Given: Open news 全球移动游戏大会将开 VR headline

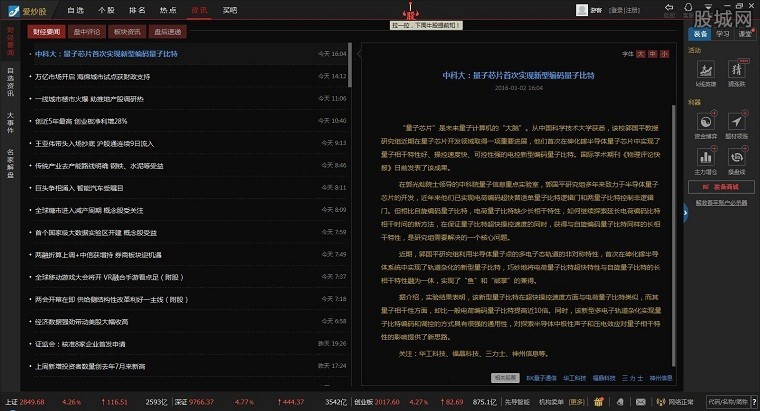Looking at the screenshot, I should pos(109,277).
